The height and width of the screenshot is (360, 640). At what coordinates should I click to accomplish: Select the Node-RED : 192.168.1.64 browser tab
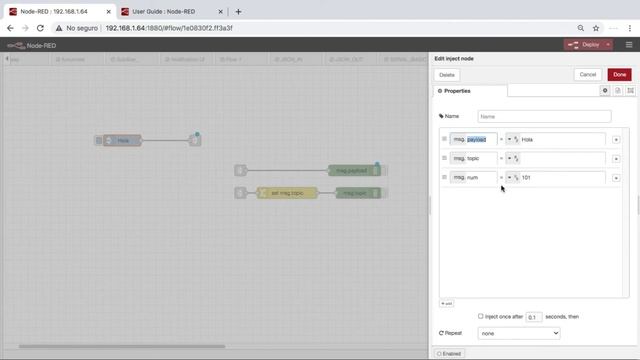[x=60, y=12]
